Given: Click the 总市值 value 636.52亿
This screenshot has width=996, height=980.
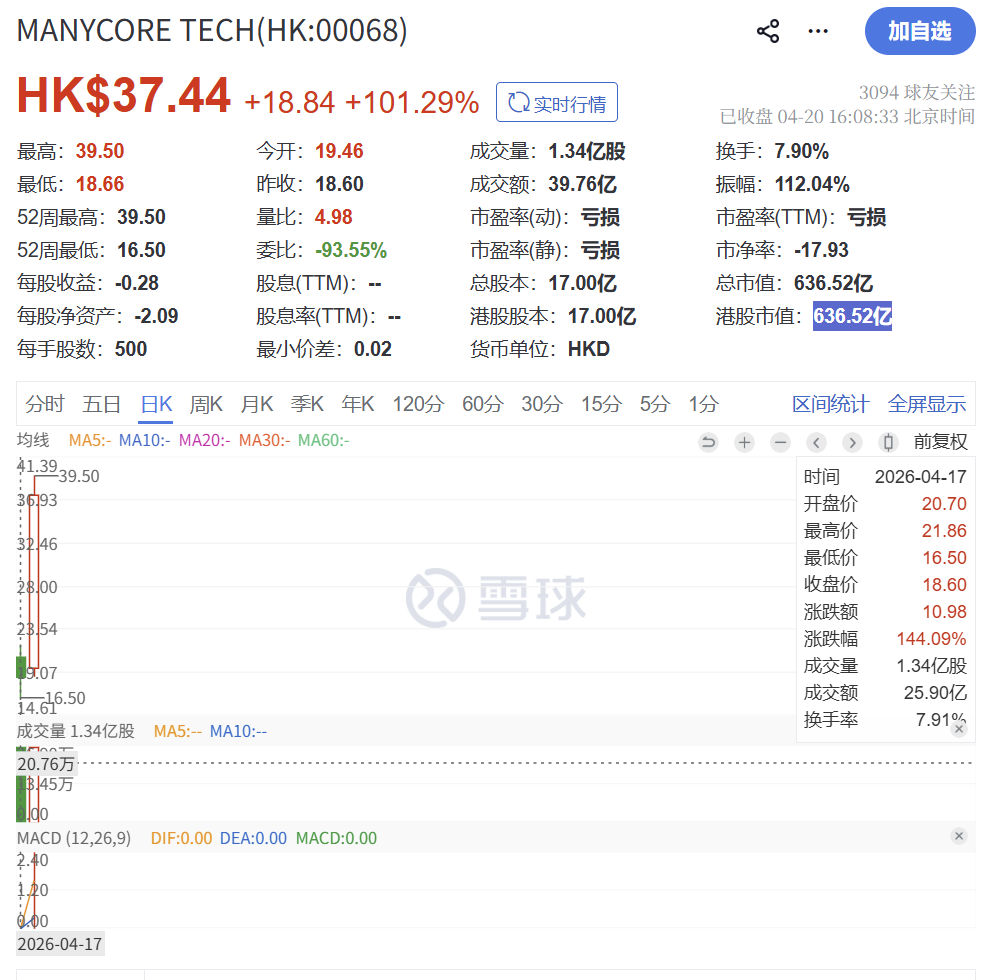Looking at the screenshot, I should point(833,283).
